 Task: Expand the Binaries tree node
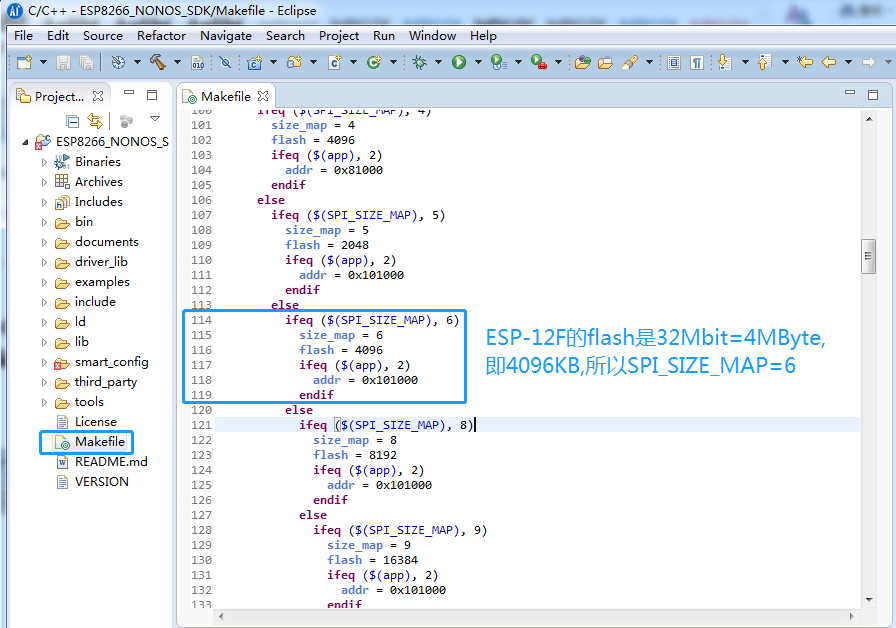click(44, 162)
